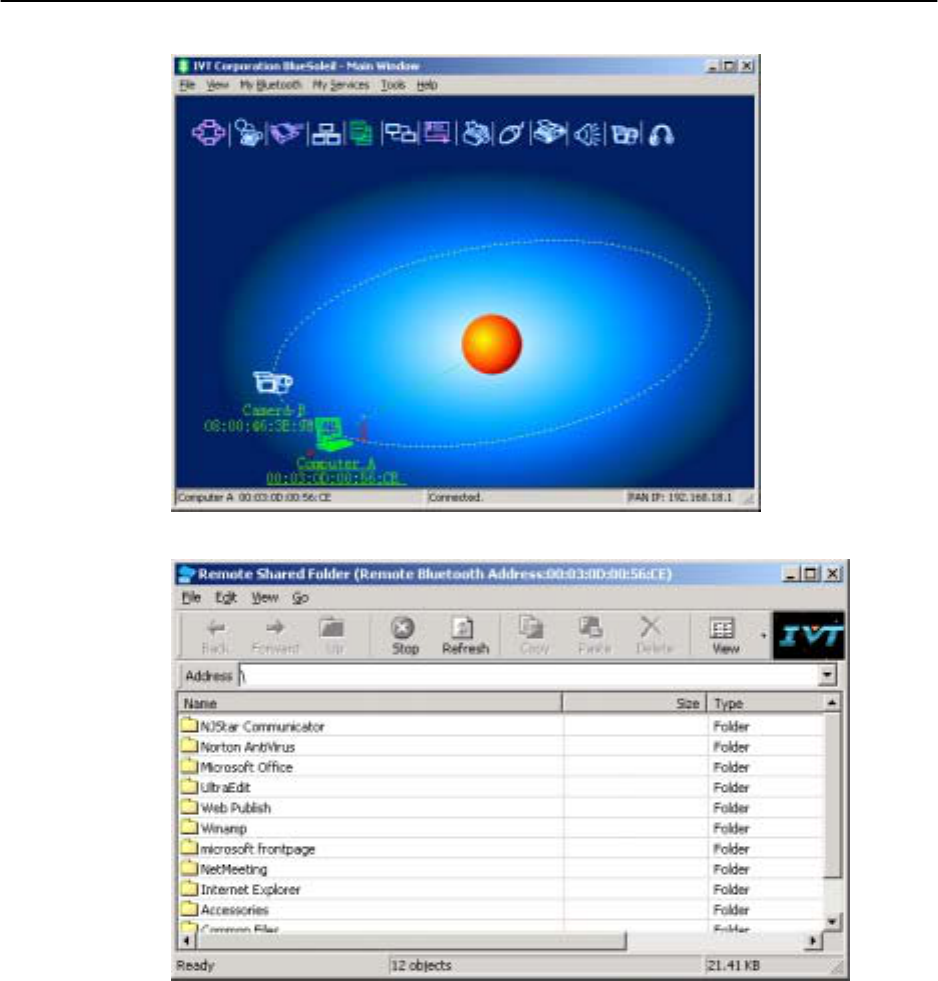Click the file list scroll-up arrow
Viewport: 938px width, 981px height.
pos(832,703)
